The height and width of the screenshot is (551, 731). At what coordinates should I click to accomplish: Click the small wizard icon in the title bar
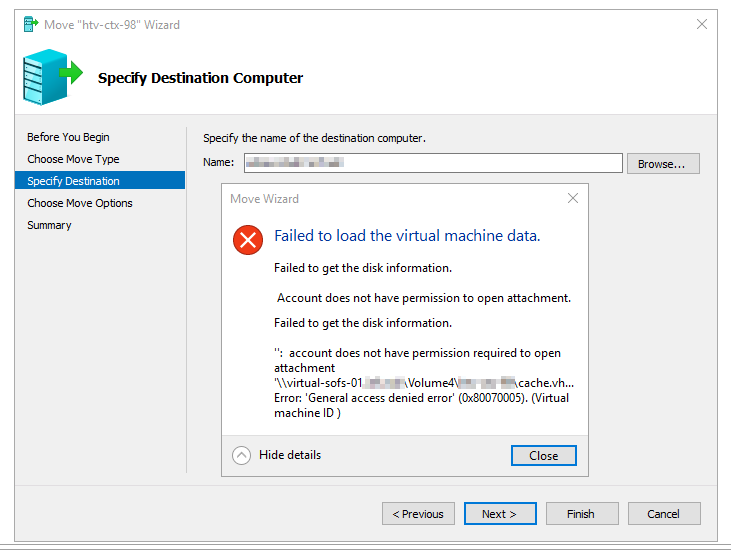[x=30, y=24]
